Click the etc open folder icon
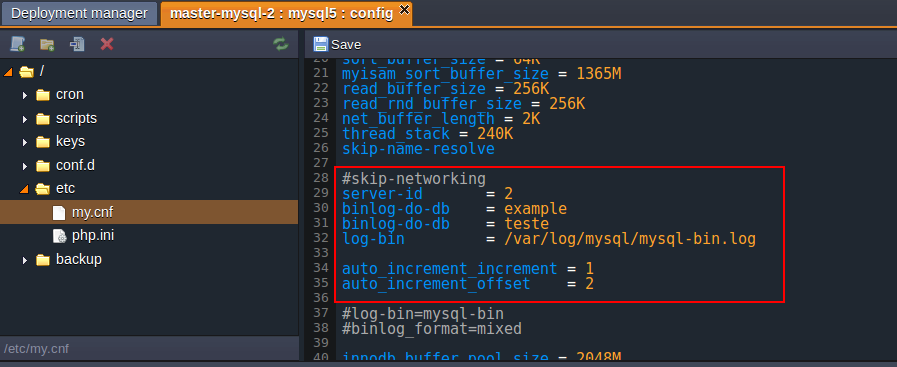The width and height of the screenshot is (897, 367). tap(42, 189)
